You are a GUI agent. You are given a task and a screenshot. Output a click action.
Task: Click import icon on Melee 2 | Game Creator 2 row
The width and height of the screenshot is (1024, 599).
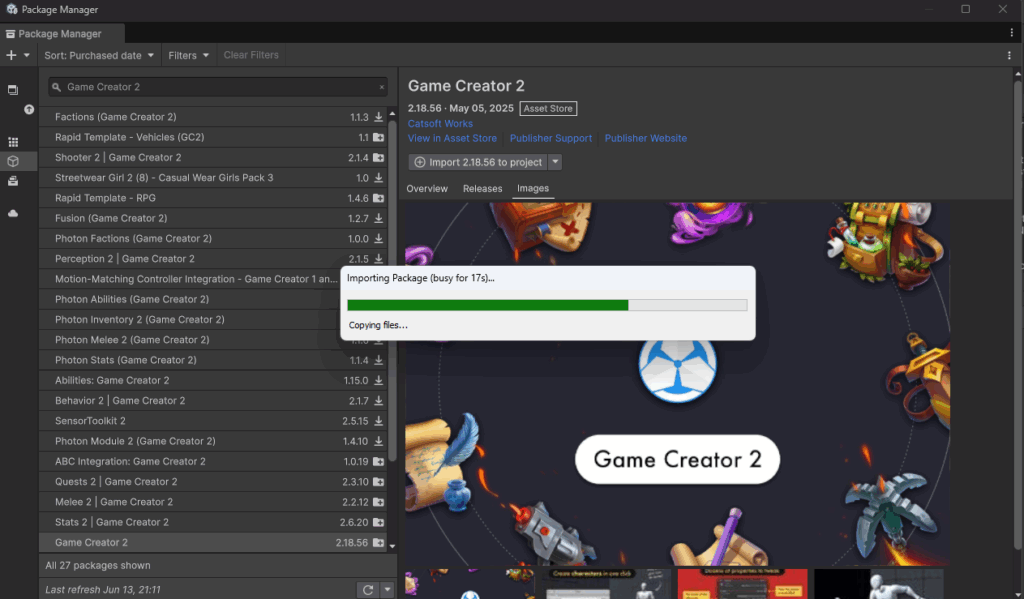point(378,502)
